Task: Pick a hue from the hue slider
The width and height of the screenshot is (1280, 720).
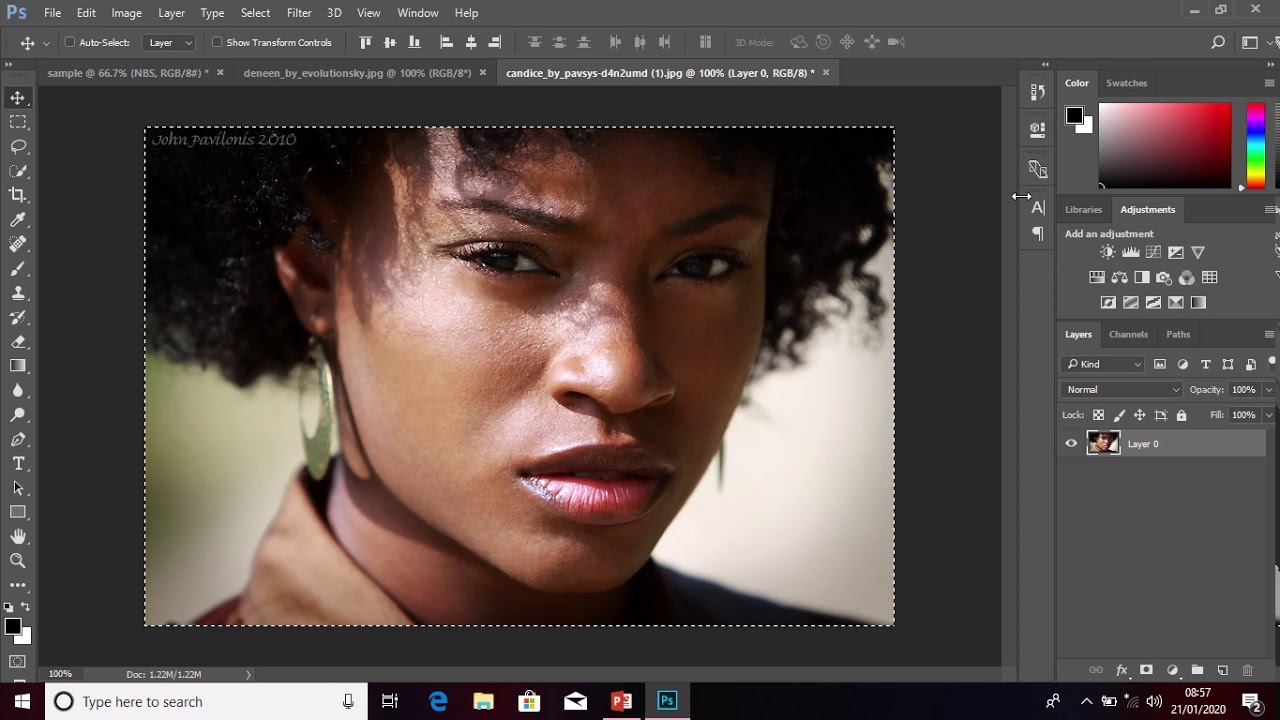Action: point(1255,146)
